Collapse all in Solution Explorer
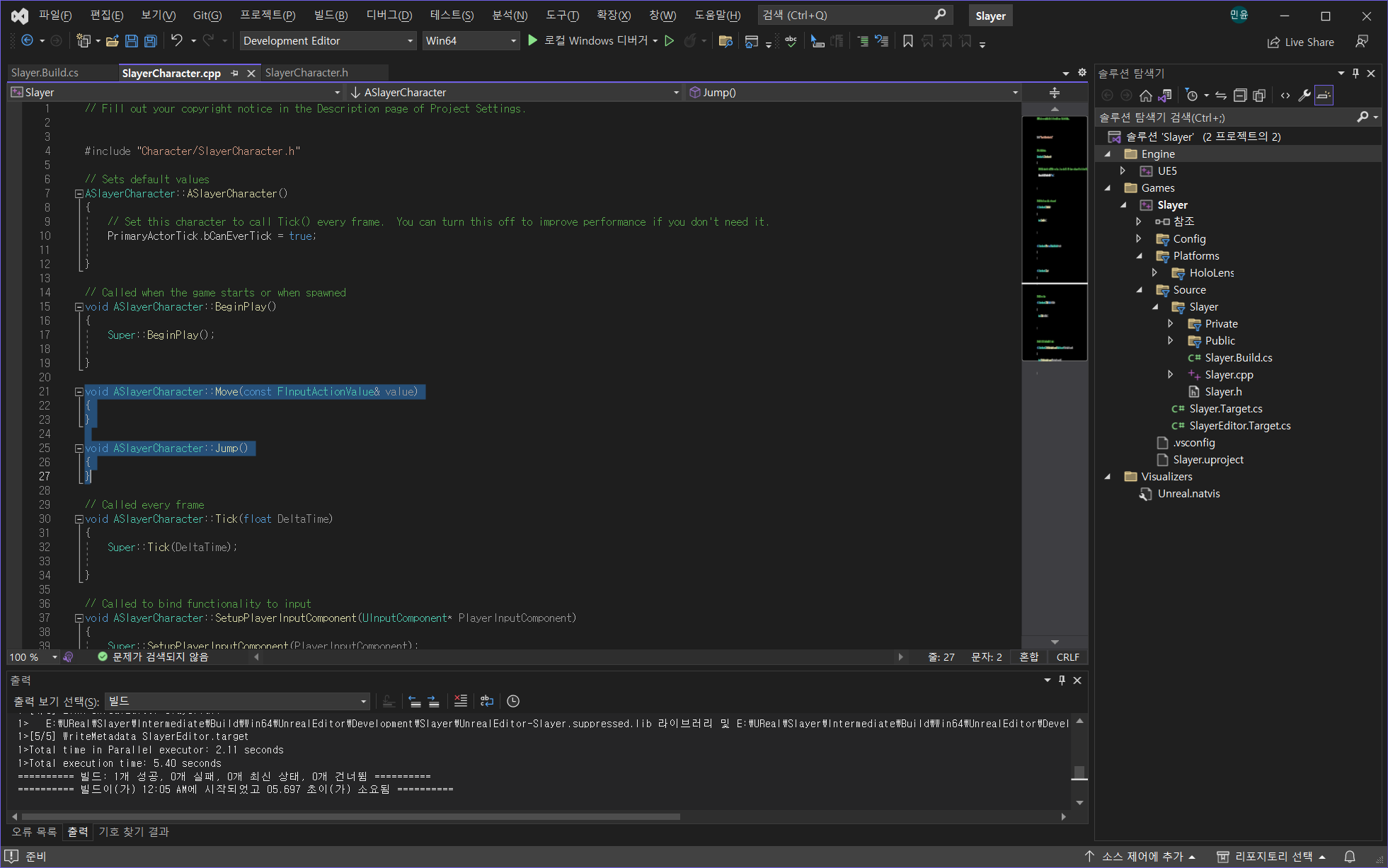The image size is (1388, 868). click(1240, 96)
